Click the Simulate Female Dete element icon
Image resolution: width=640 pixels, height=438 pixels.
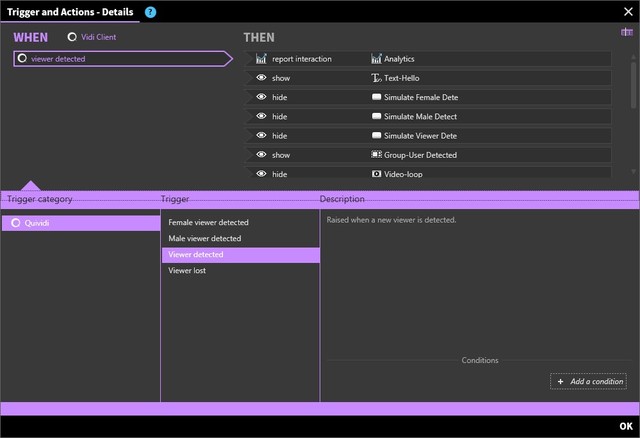376,97
